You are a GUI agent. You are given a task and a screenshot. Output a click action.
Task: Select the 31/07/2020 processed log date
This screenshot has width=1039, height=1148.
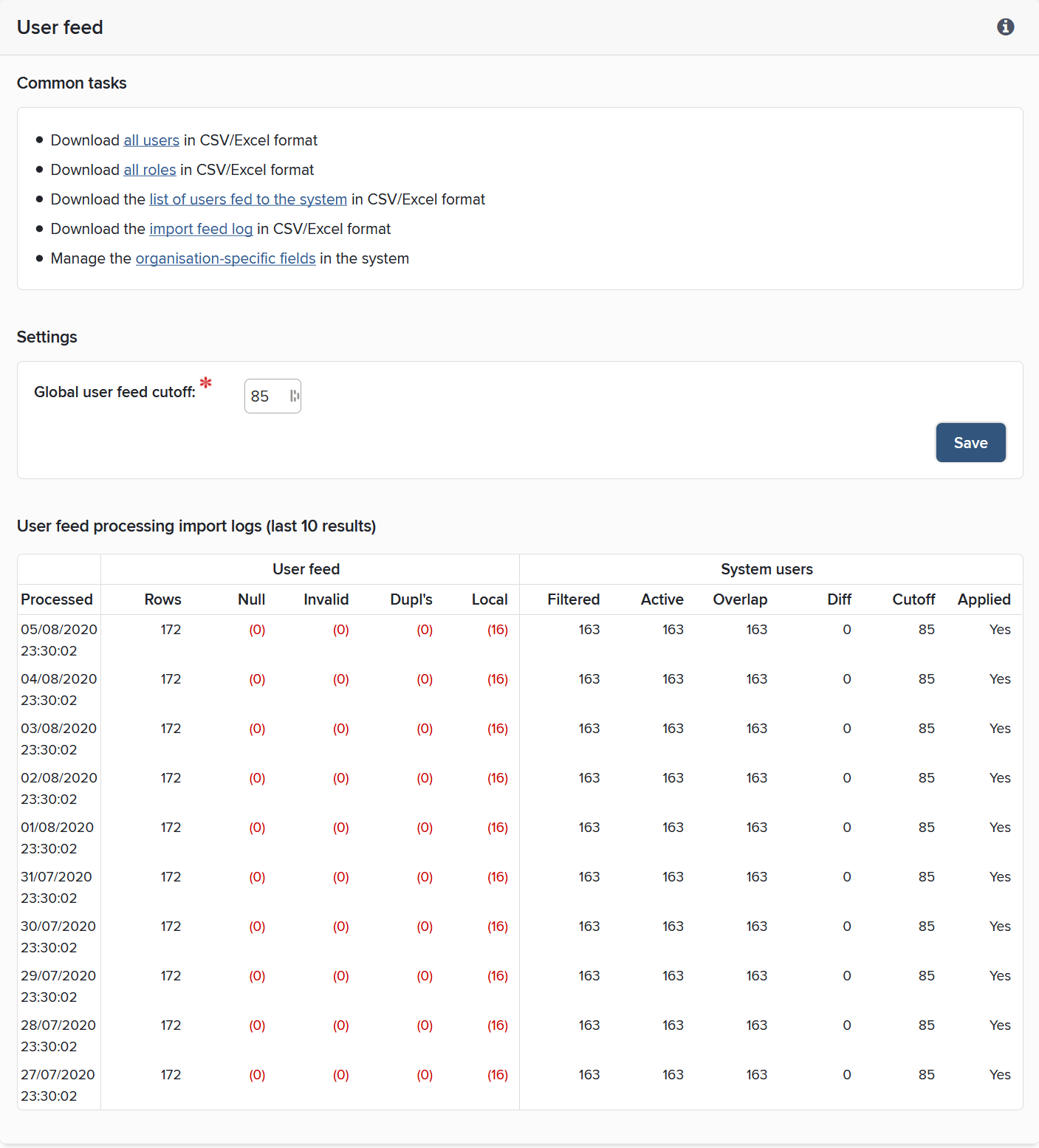click(x=57, y=877)
